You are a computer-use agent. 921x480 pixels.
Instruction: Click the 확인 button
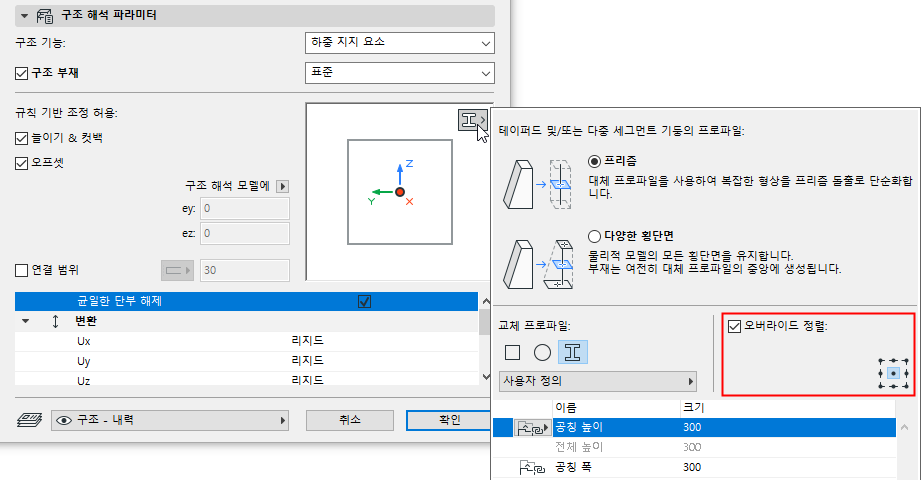tap(449, 420)
